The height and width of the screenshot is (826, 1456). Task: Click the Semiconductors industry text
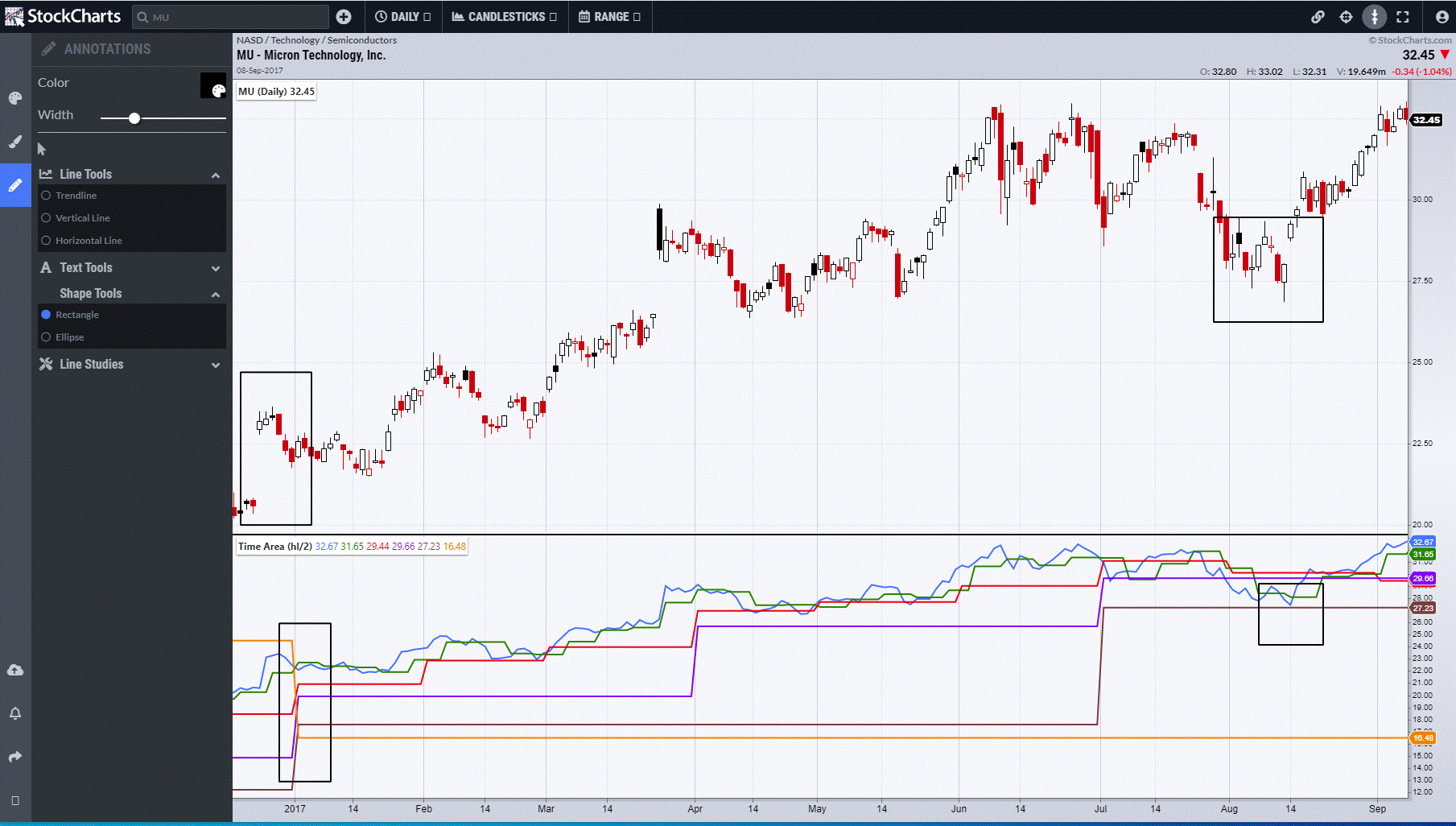pyautogui.click(x=362, y=40)
